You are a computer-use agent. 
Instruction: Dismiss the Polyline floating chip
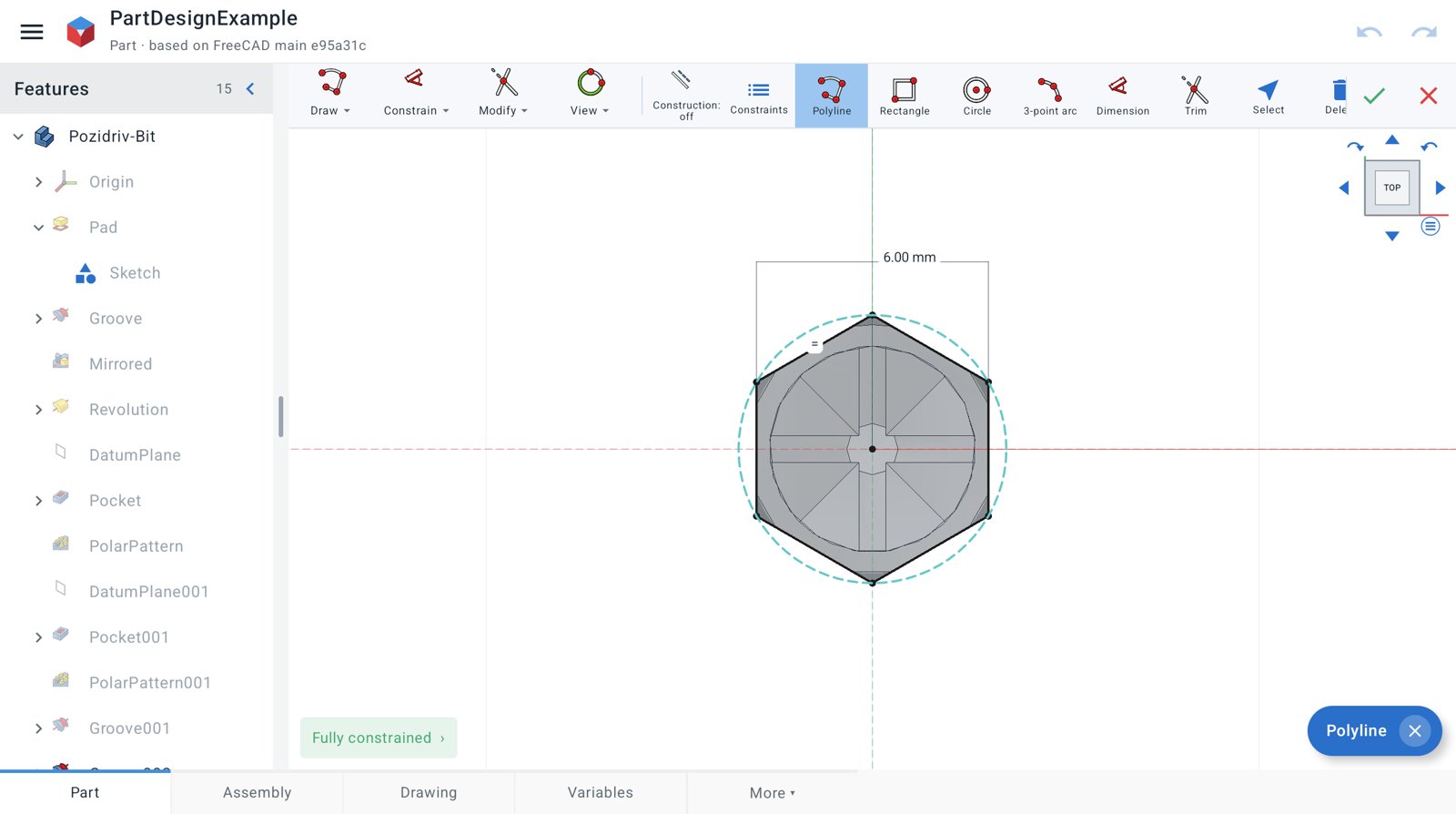(1414, 730)
